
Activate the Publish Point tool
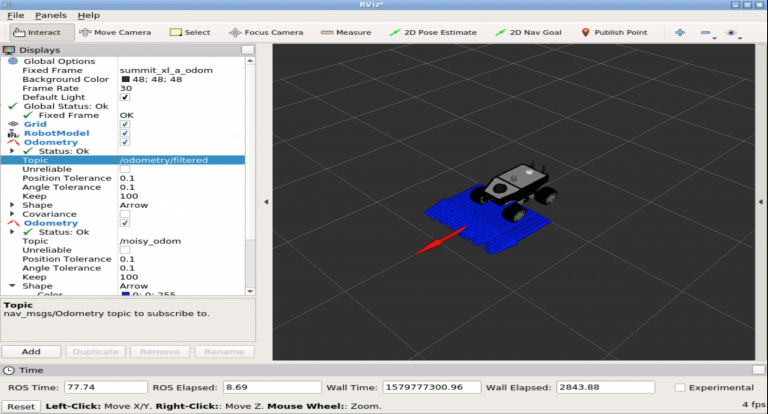(x=614, y=32)
